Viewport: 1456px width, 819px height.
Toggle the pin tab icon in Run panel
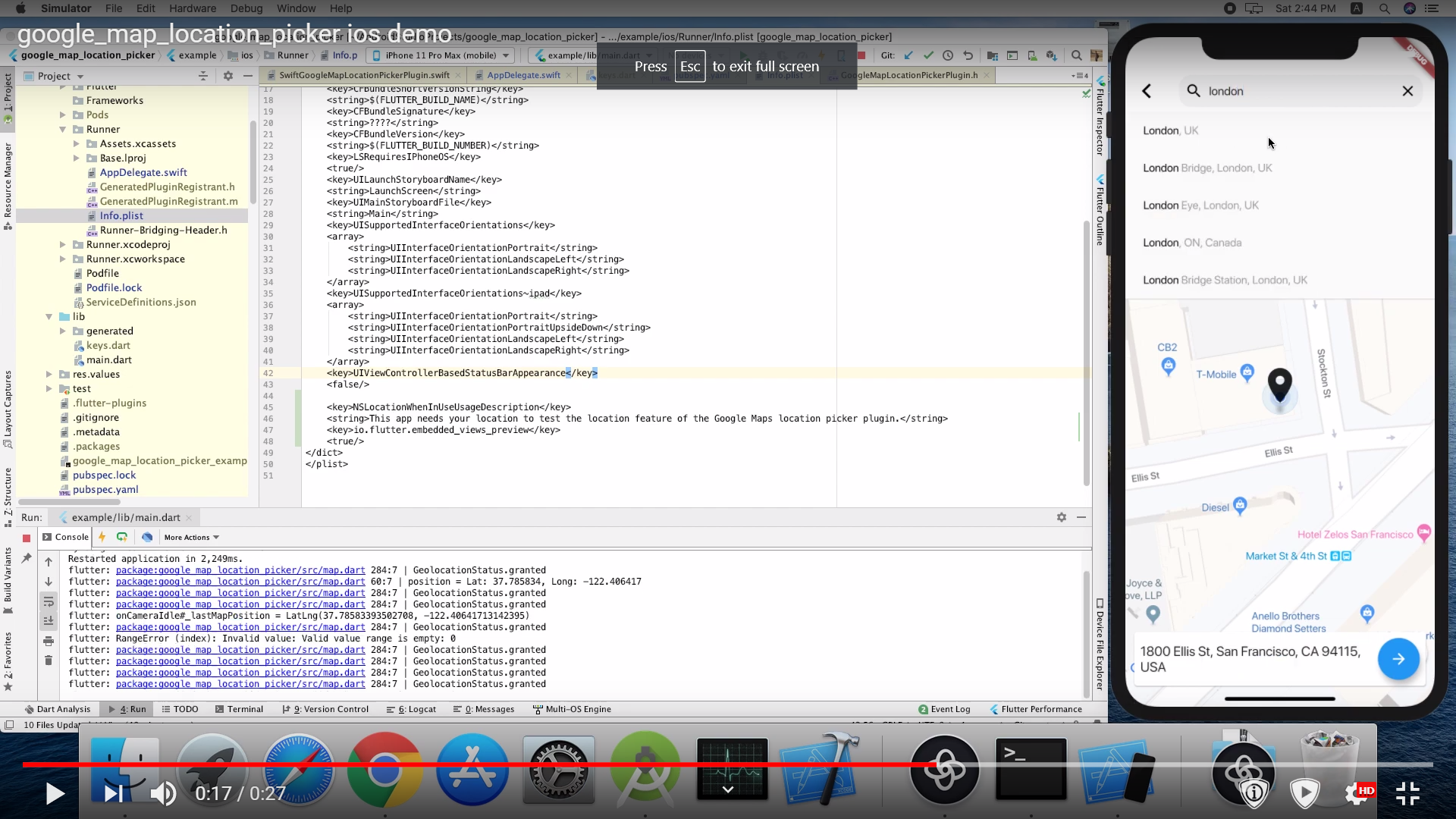click(26, 558)
